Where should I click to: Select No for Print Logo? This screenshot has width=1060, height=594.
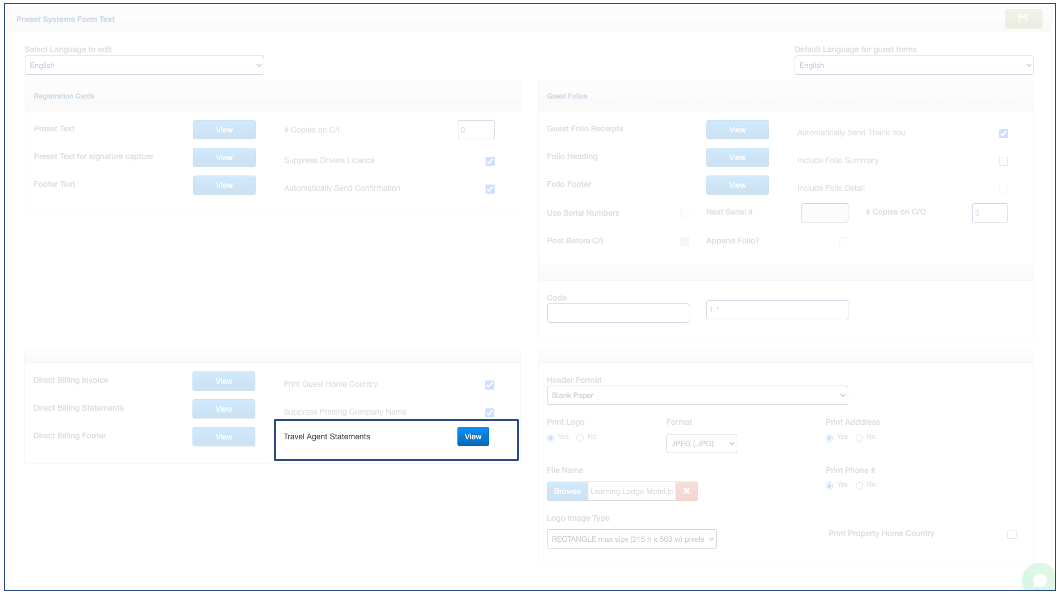coord(580,438)
